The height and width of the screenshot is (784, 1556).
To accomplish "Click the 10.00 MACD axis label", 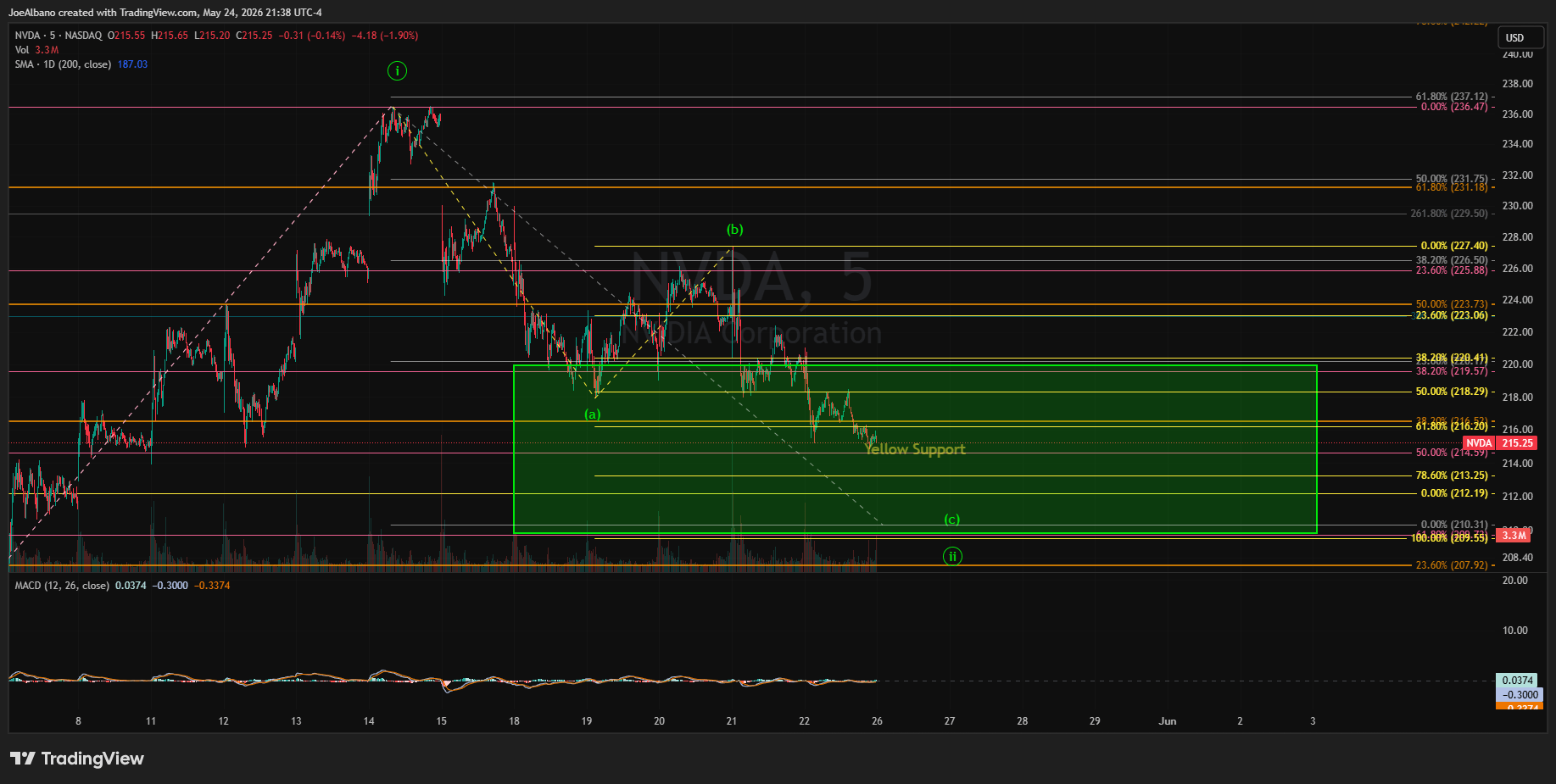I will coord(1514,631).
